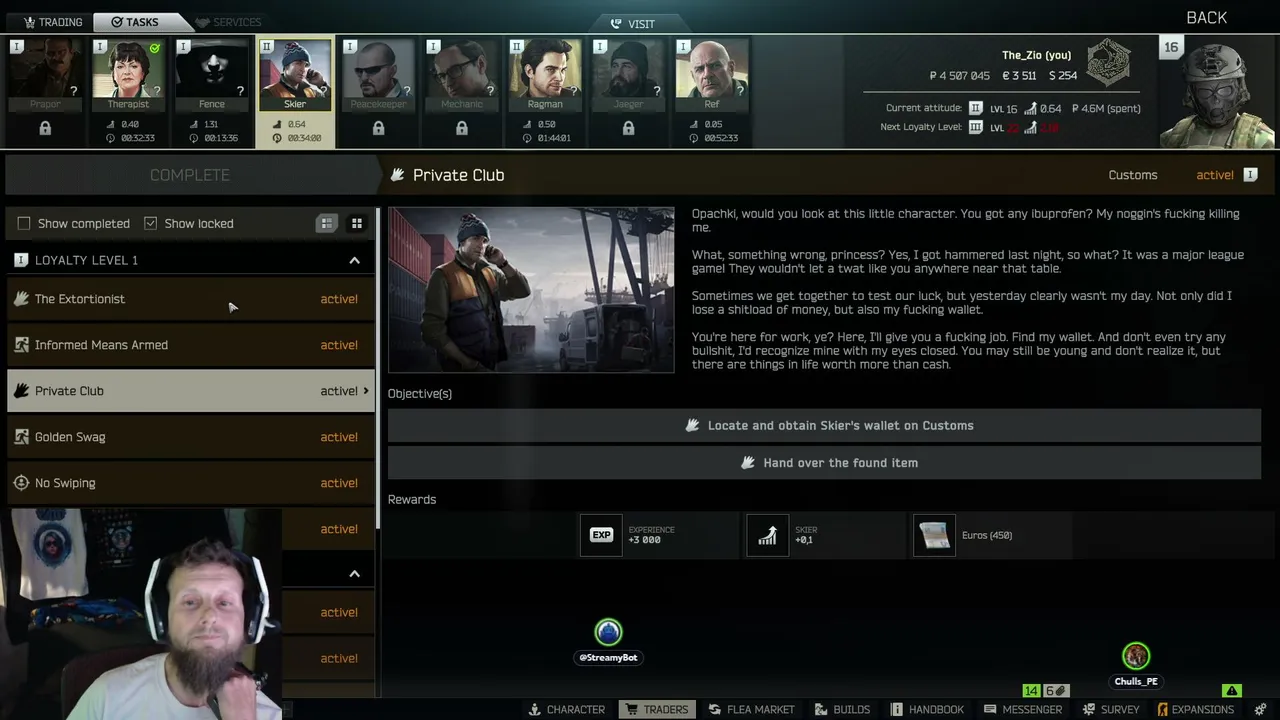
Task: Open the Survey
Action: 1111,709
